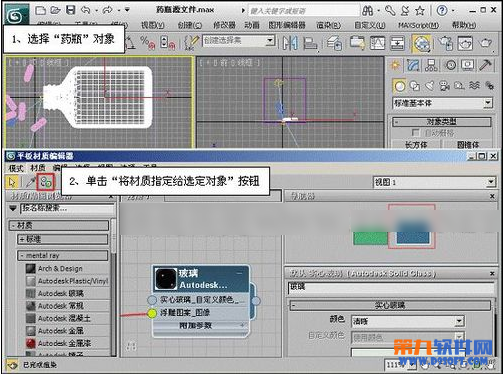The width and height of the screenshot is (504, 374).
Task: Collapse the materials group in browser
Action: click(x=59, y=225)
